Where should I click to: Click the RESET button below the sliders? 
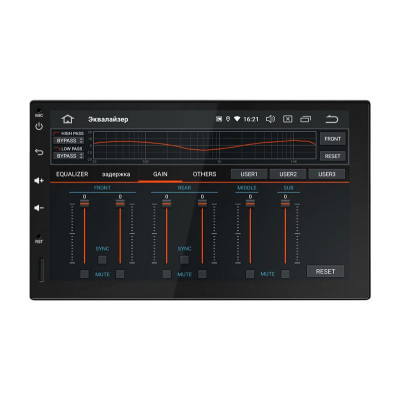tap(325, 271)
